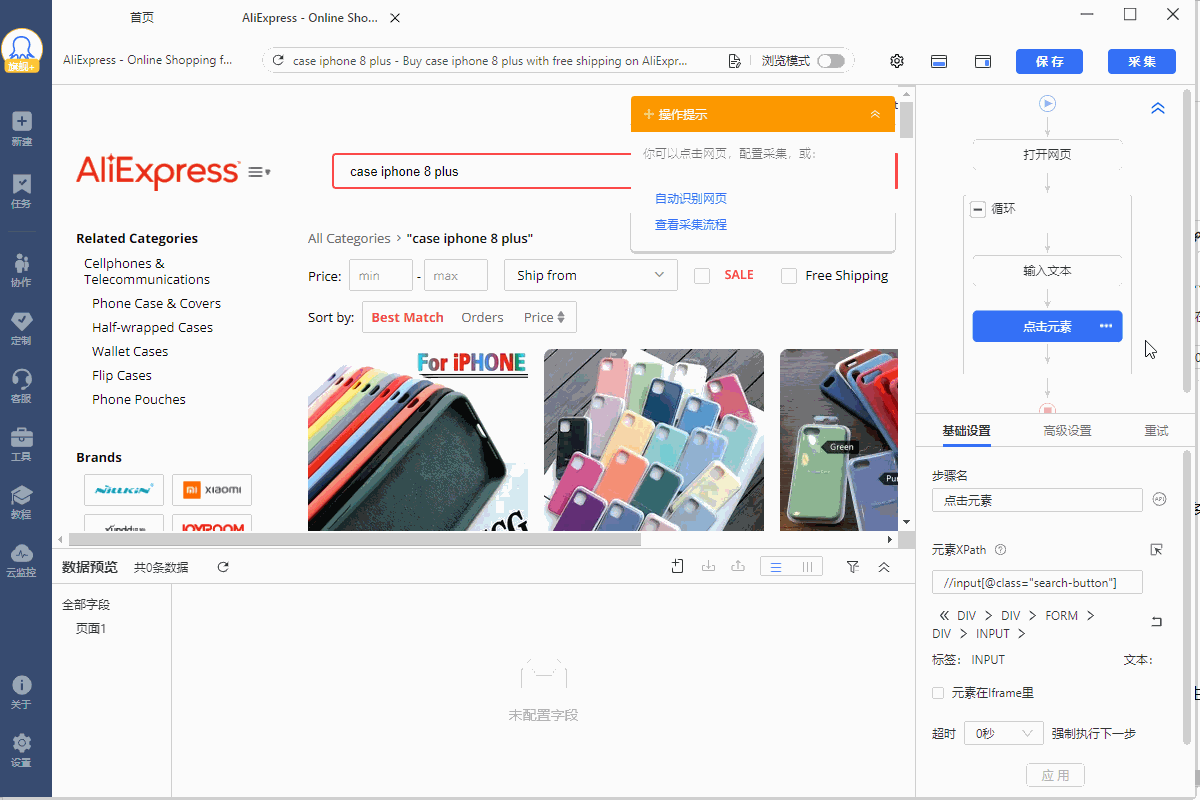Open the 教程 tutorial sidebar icon
Screen dimensions: 1200x800
pos(22,502)
